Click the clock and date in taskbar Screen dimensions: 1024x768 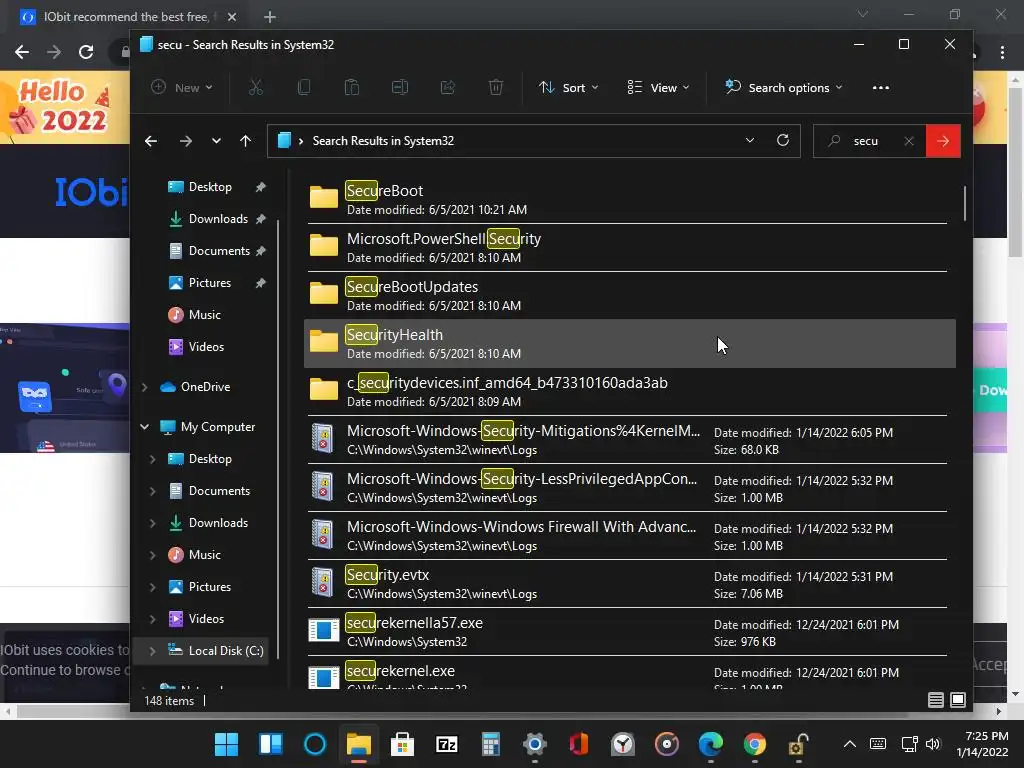click(x=982, y=744)
